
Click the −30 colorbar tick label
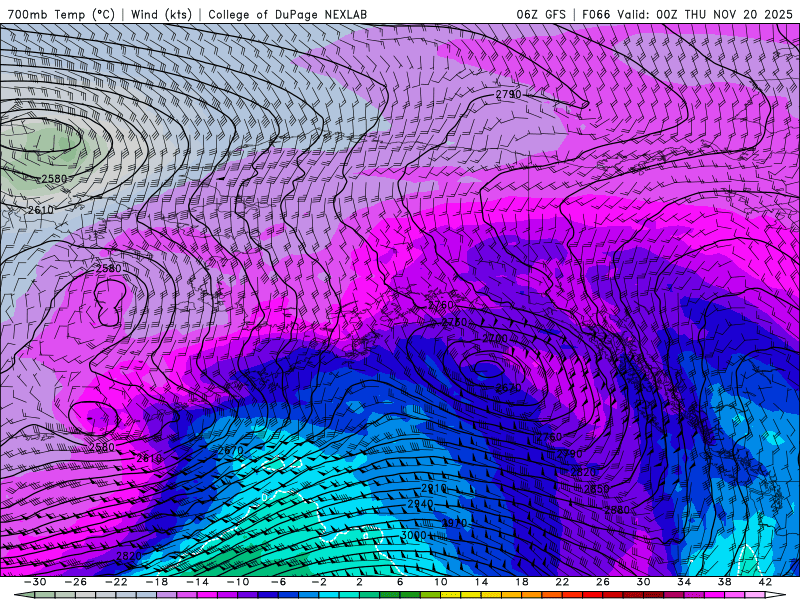35,582
